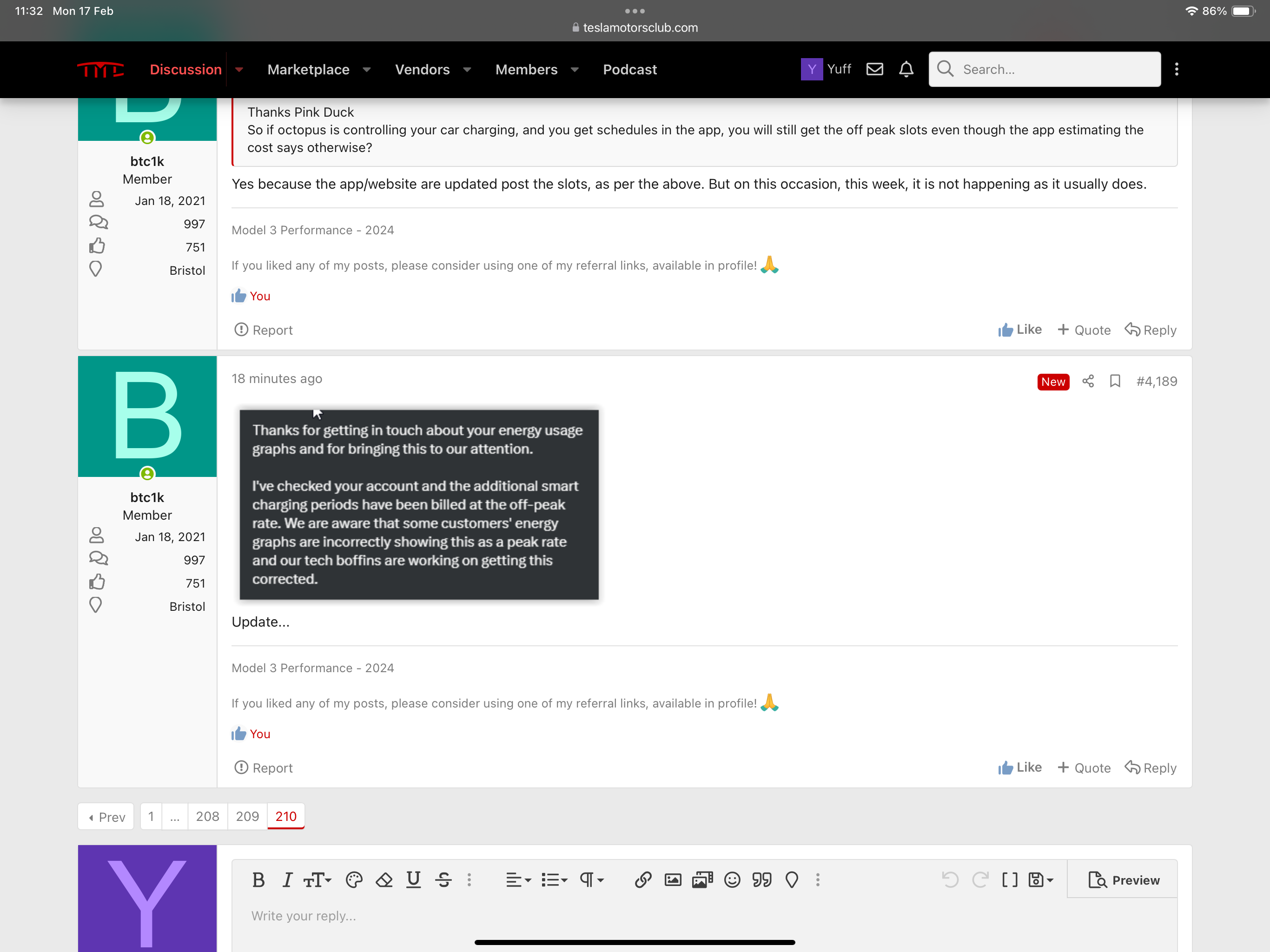This screenshot has width=1270, height=952.
Task: Open more insert options three-dot menu after location pin
Action: click(x=818, y=879)
